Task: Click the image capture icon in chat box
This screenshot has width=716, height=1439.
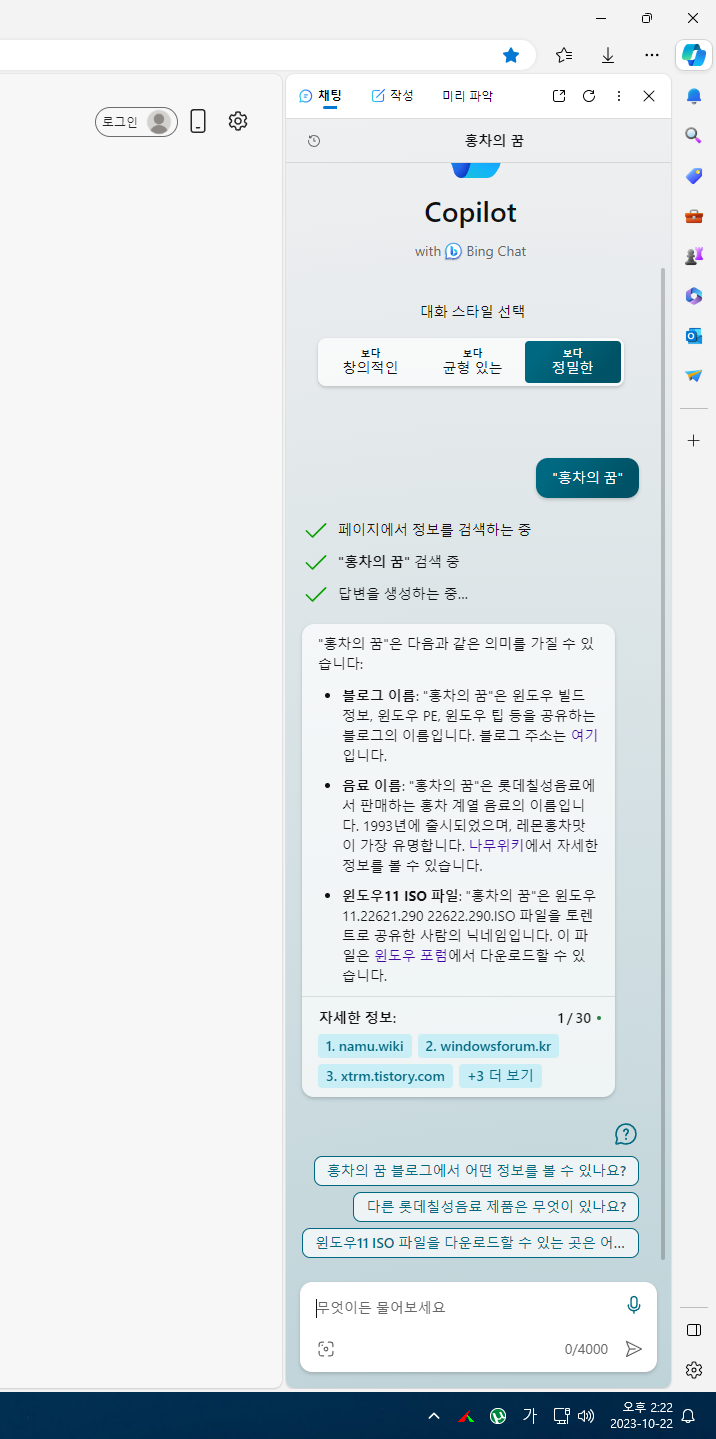Action: [326, 1349]
